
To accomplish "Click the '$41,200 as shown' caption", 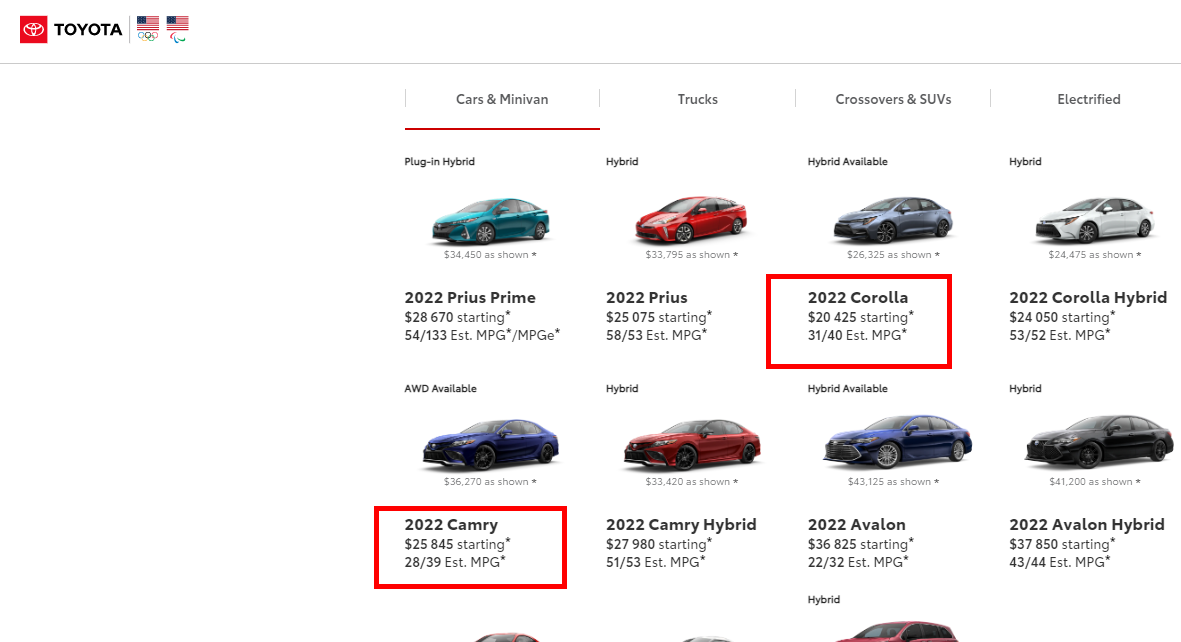I will coord(1094,482).
